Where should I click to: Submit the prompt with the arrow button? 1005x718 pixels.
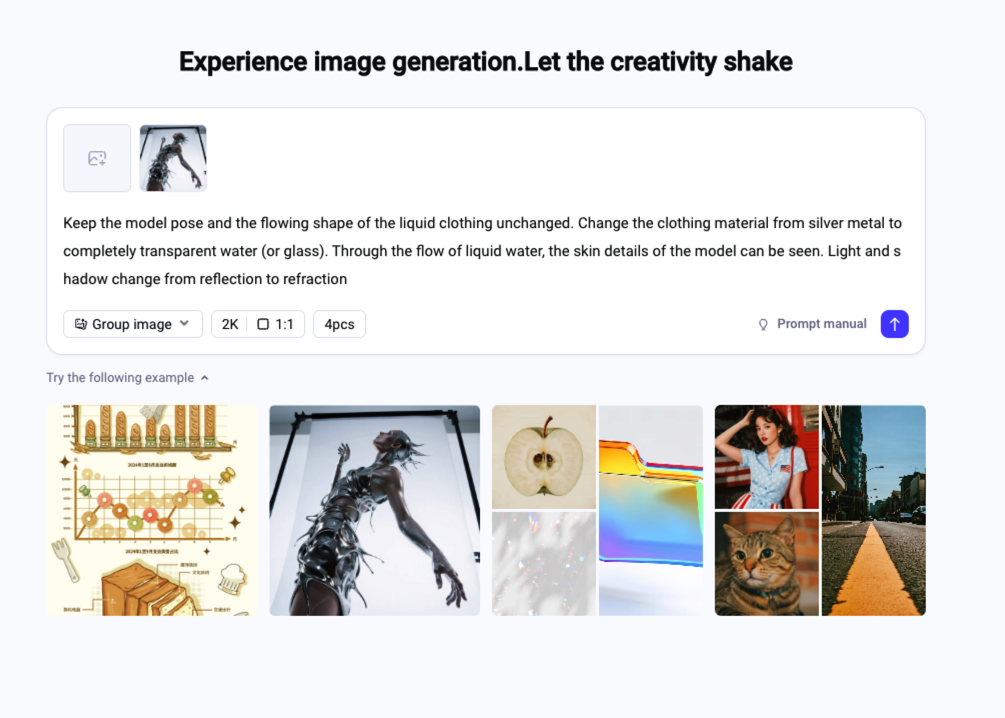[x=894, y=324]
